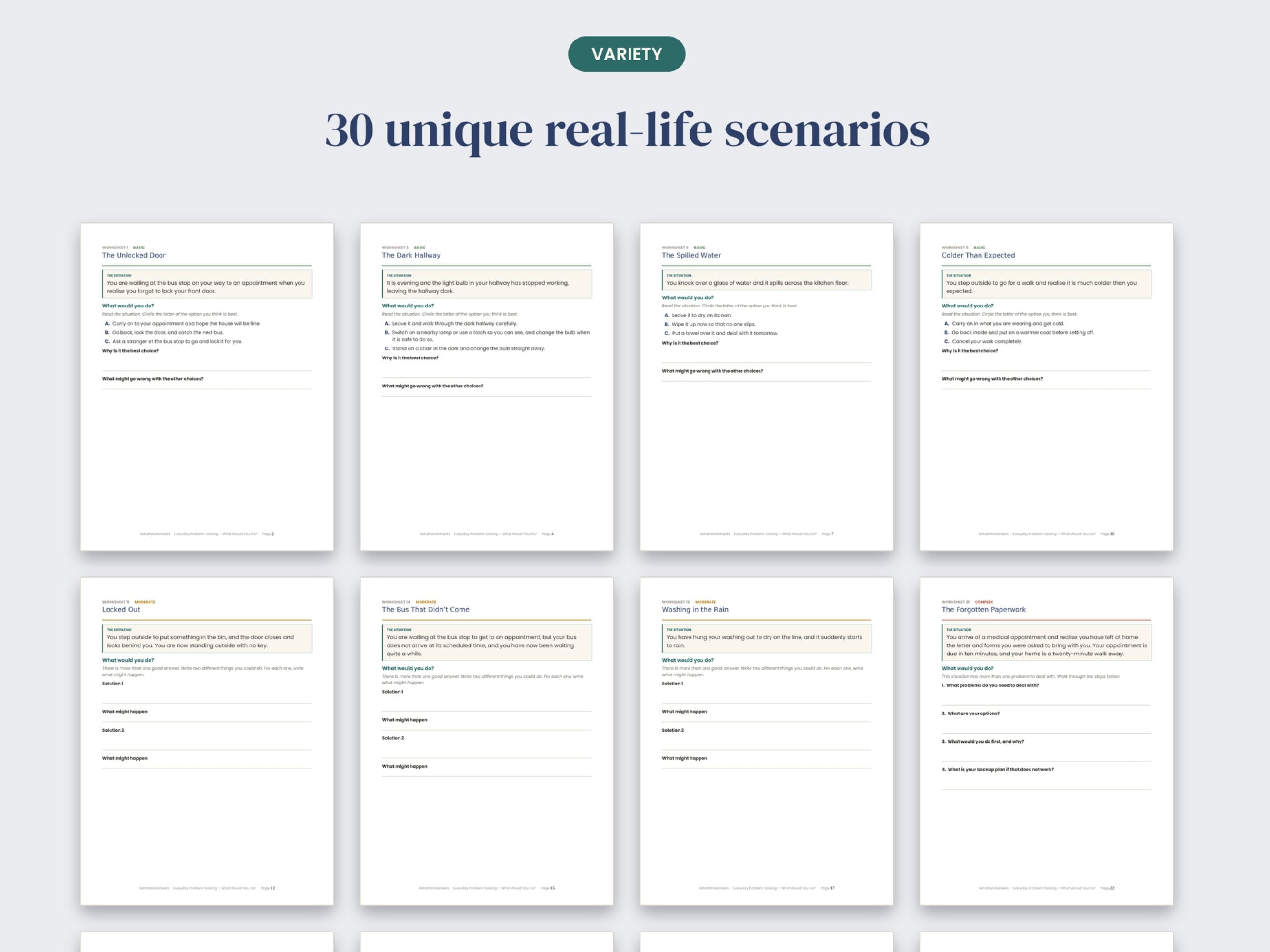1270x952 pixels.
Task: Click 'Solution 2' in the Locked Out worksheet
Action: (x=113, y=730)
